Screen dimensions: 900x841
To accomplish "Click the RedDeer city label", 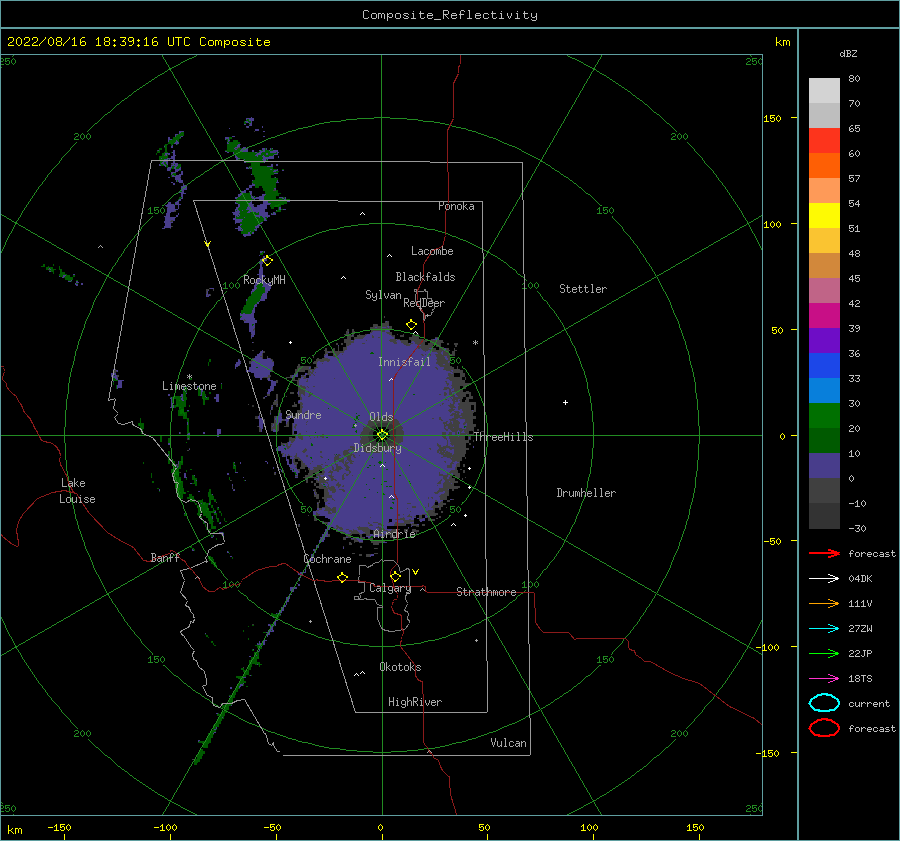I will tap(424, 303).
